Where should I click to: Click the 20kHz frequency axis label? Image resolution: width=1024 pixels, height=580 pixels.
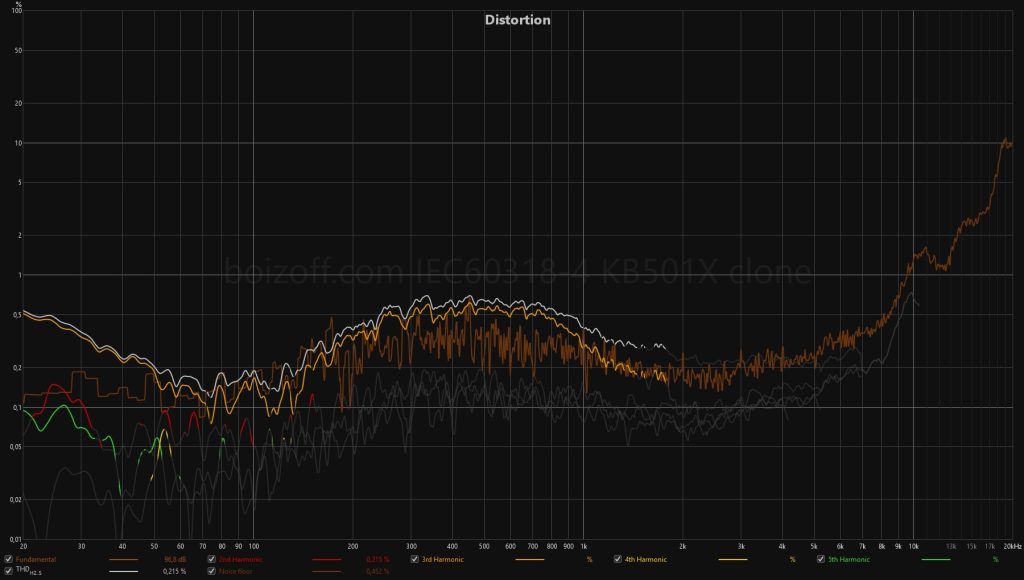click(1012, 546)
